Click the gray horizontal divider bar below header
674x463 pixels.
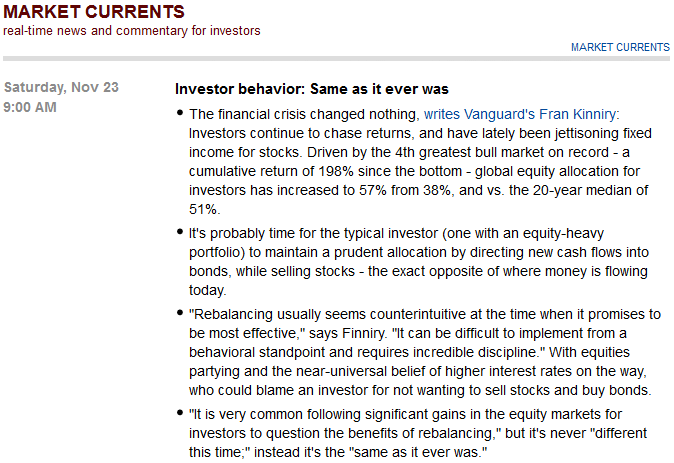coord(336,58)
